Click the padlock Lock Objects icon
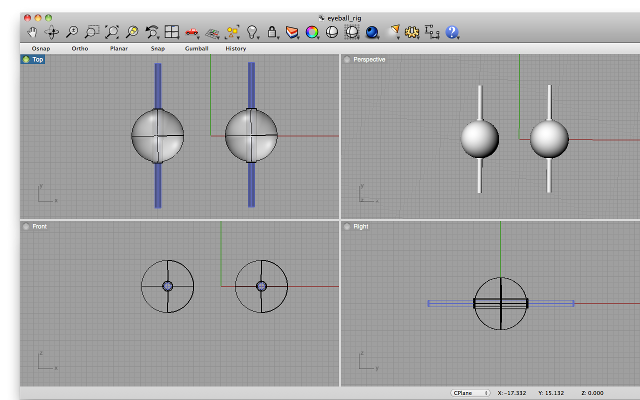The height and width of the screenshot is (400, 640). coord(272,32)
